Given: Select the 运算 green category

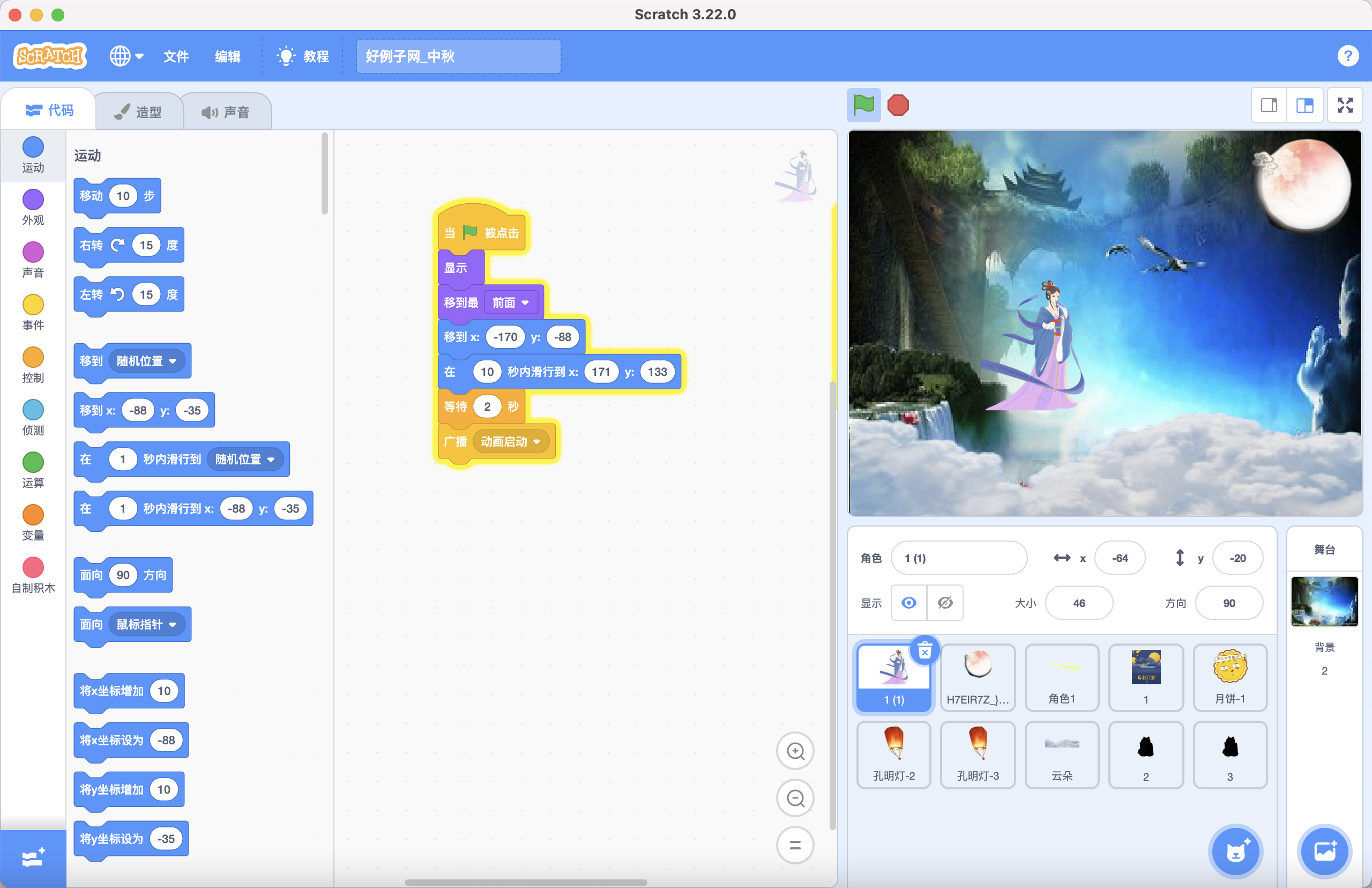Looking at the screenshot, I should click(33, 470).
